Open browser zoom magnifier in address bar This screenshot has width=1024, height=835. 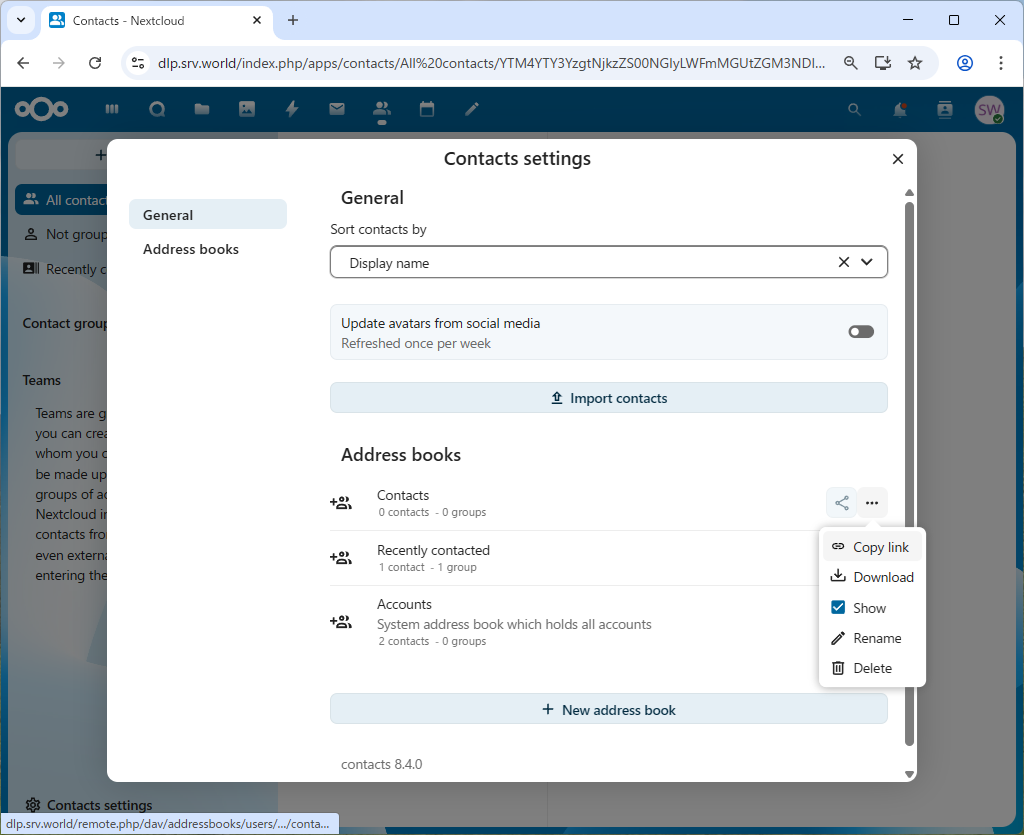[x=850, y=63]
